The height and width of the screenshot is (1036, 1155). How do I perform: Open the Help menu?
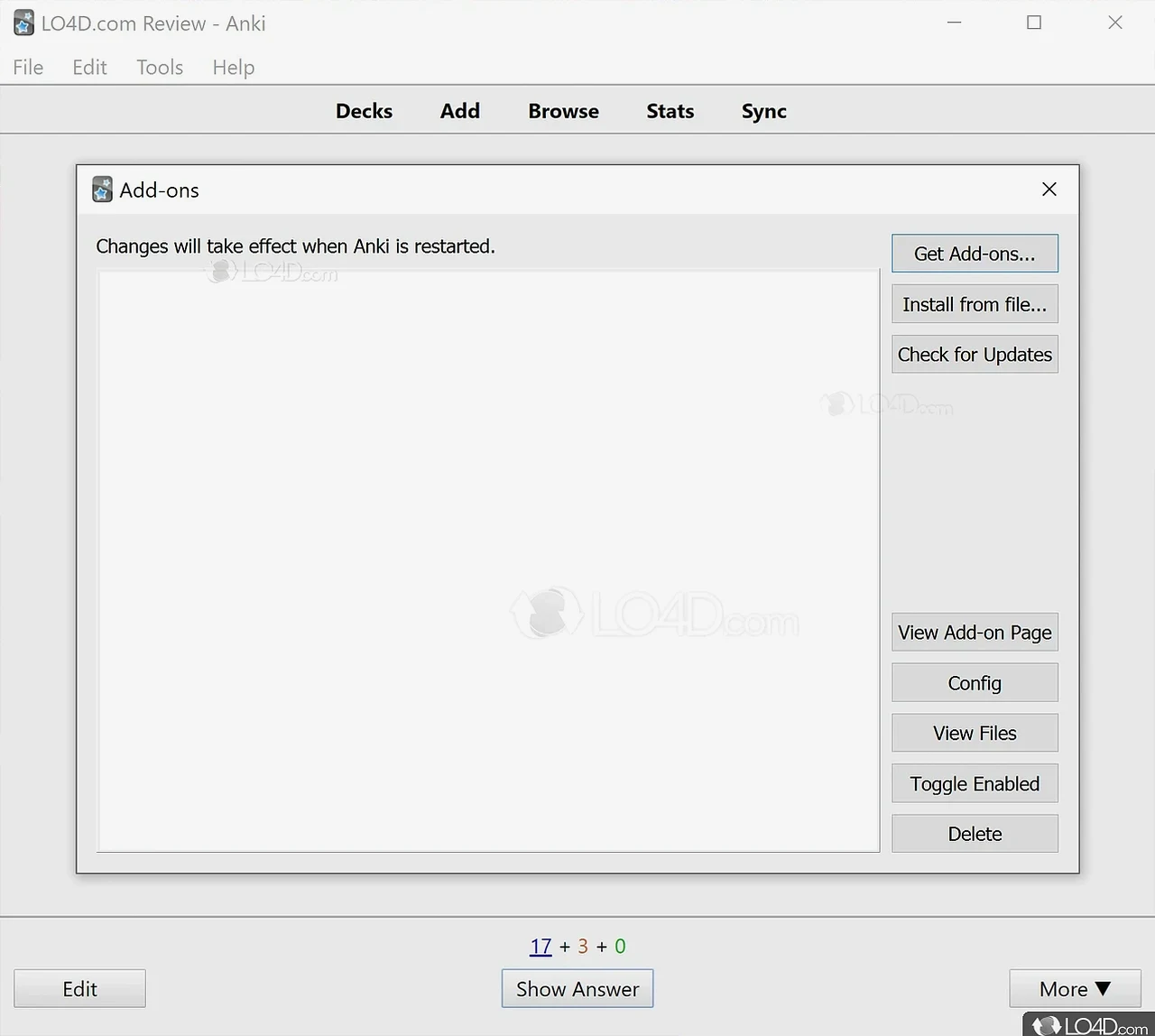[x=234, y=68]
